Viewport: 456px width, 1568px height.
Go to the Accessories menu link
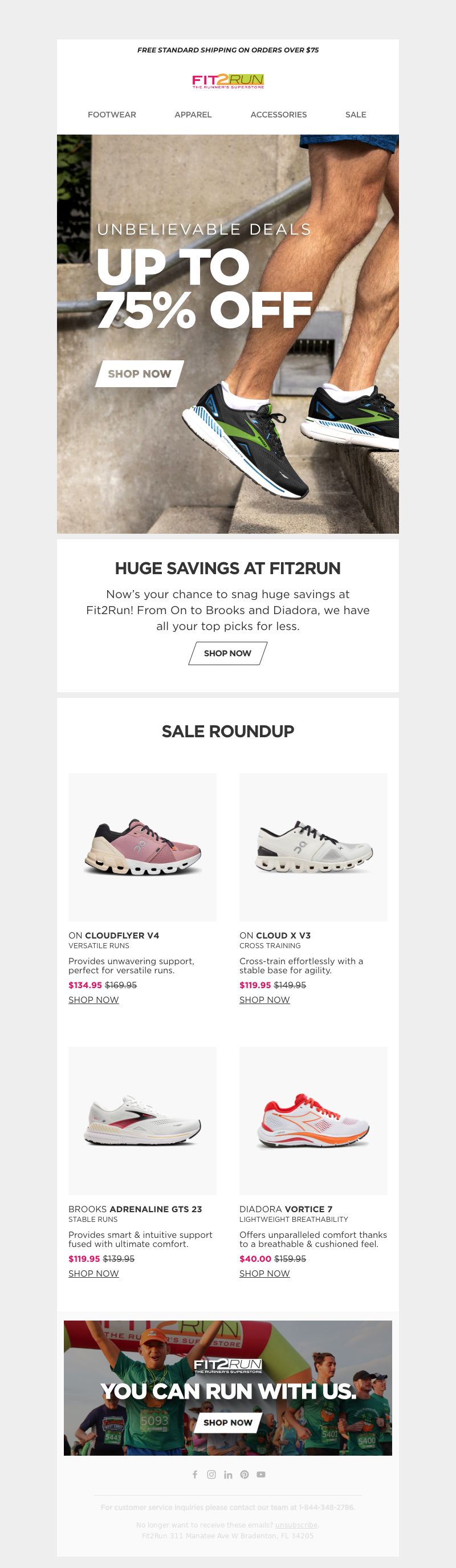pos(278,115)
